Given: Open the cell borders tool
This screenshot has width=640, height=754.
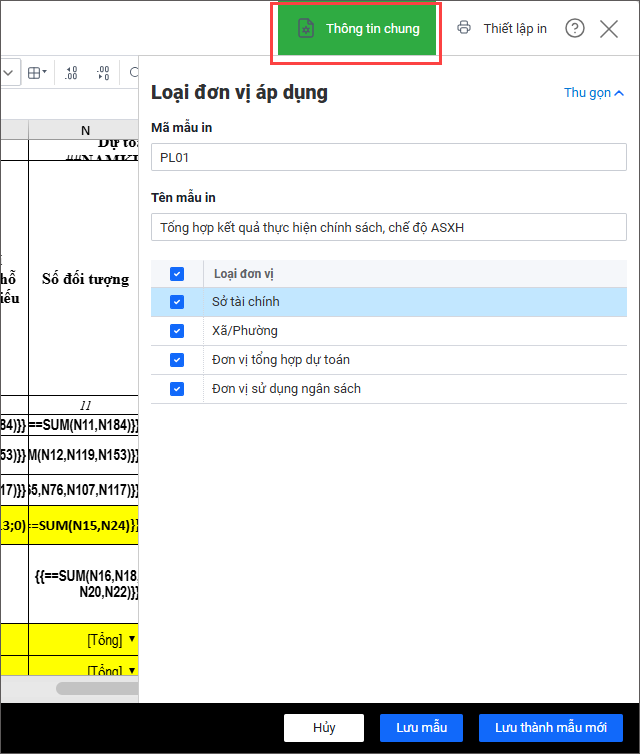Looking at the screenshot, I should coord(34,72).
